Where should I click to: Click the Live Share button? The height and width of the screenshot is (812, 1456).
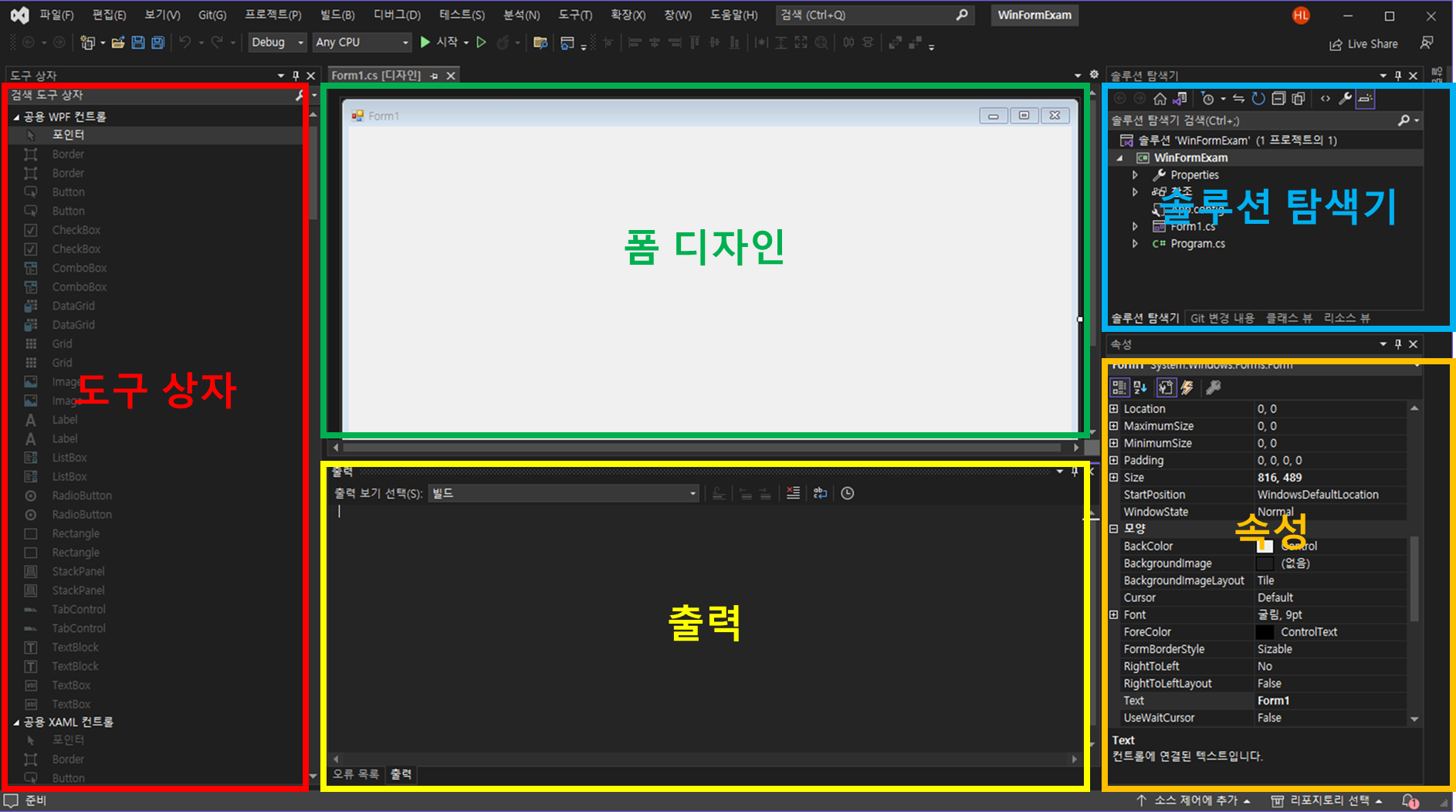pos(1363,44)
